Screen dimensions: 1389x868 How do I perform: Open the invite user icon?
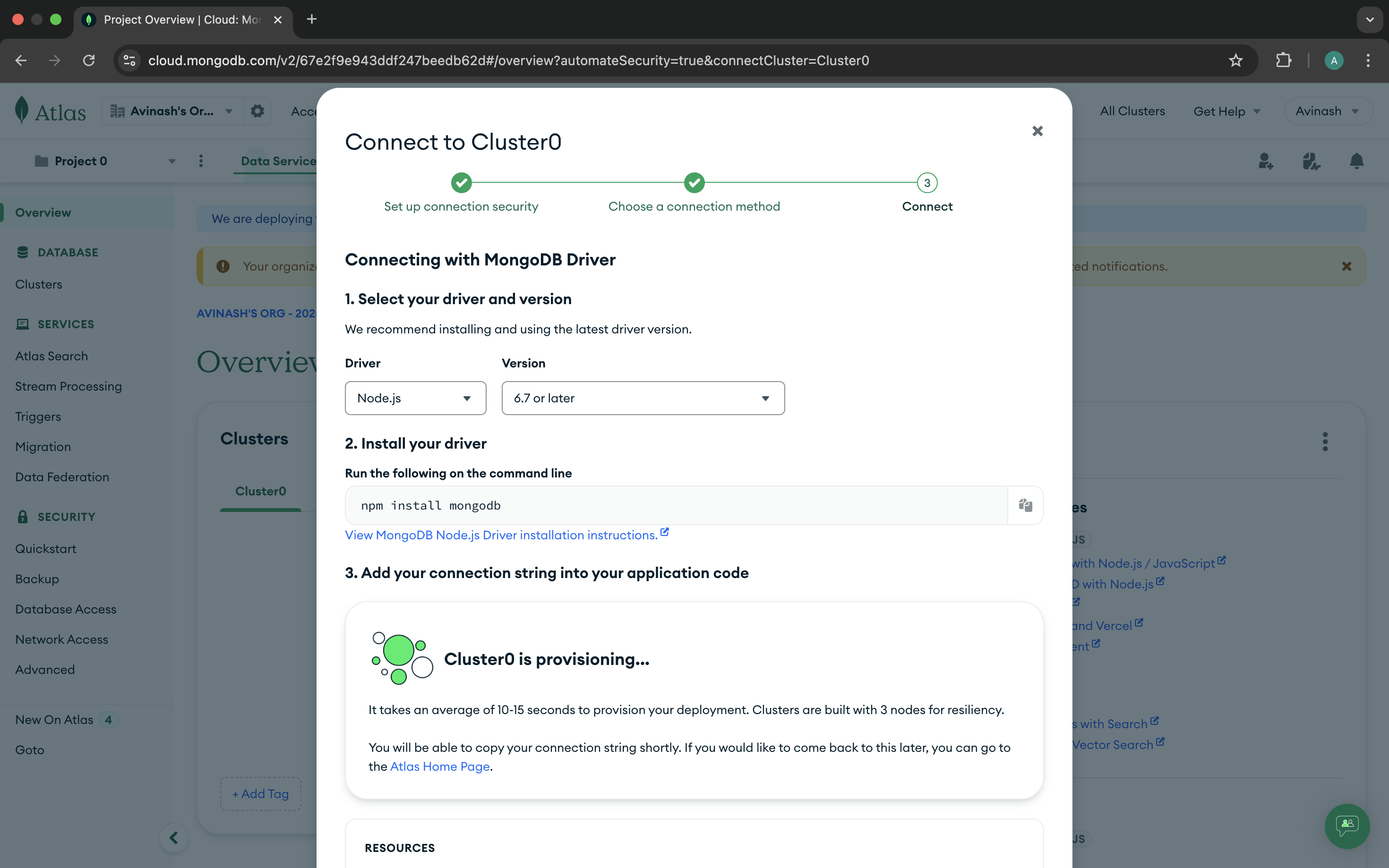coord(1266,162)
